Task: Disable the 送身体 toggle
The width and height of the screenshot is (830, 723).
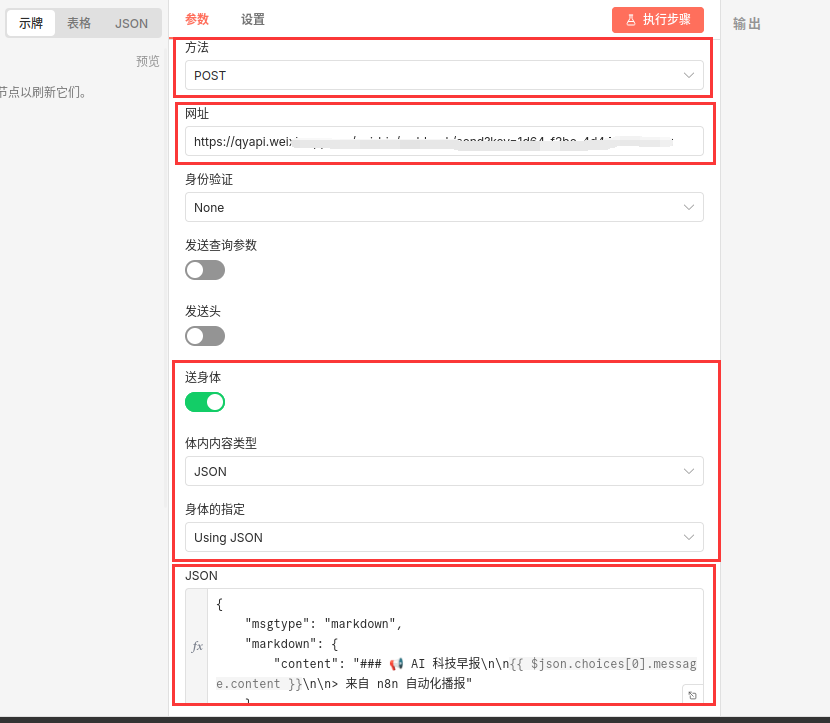Action: tap(205, 402)
